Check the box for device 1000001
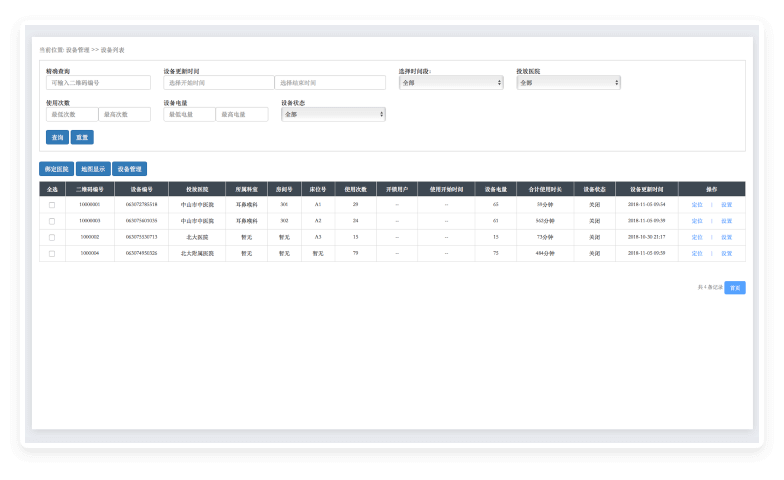Image resolution: width=784 pixels, height=480 pixels. coord(52,204)
